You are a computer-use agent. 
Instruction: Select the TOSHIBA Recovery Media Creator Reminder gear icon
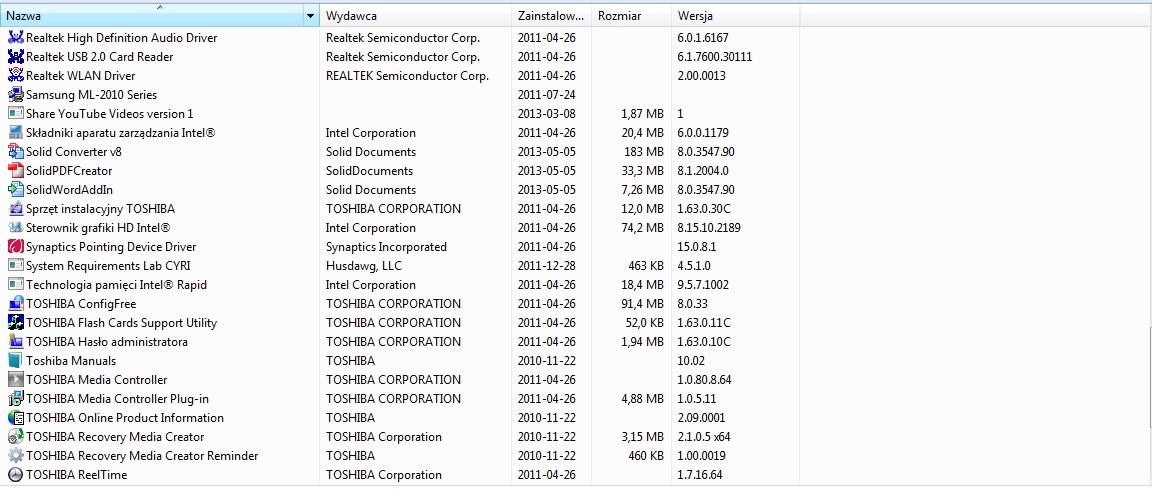[15, 456]
